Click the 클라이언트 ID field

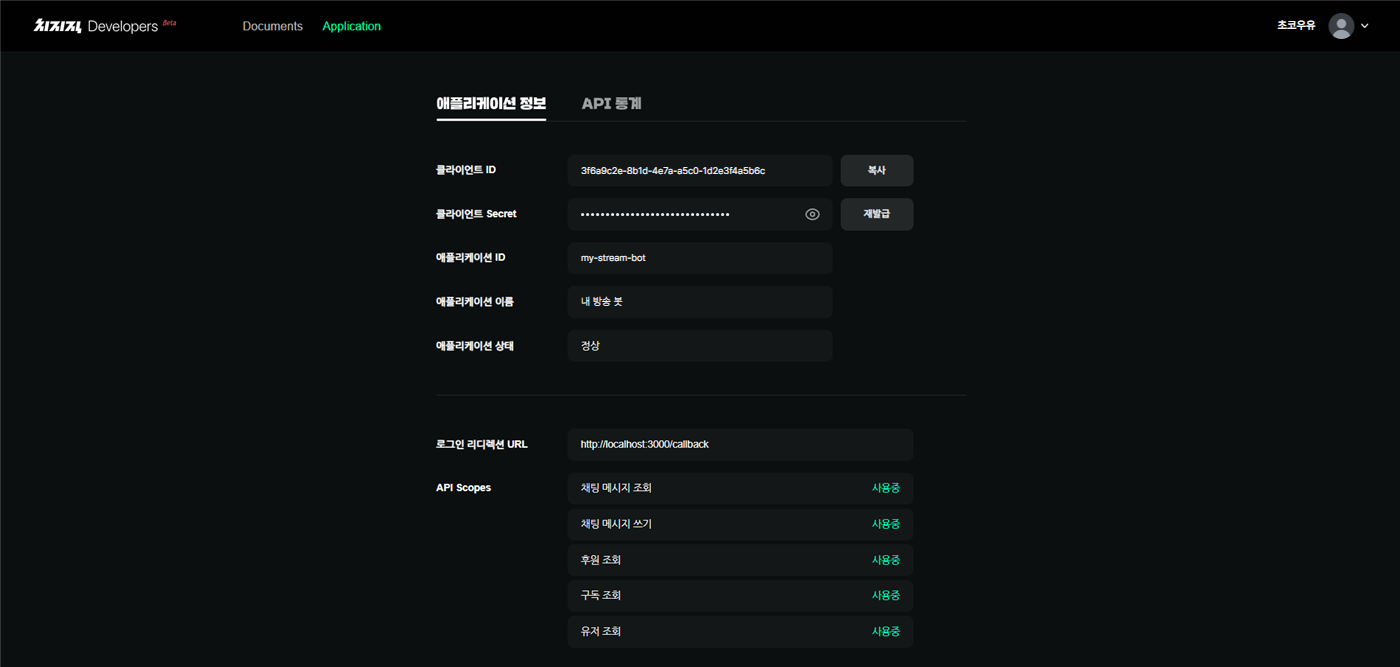coord(700,170)
